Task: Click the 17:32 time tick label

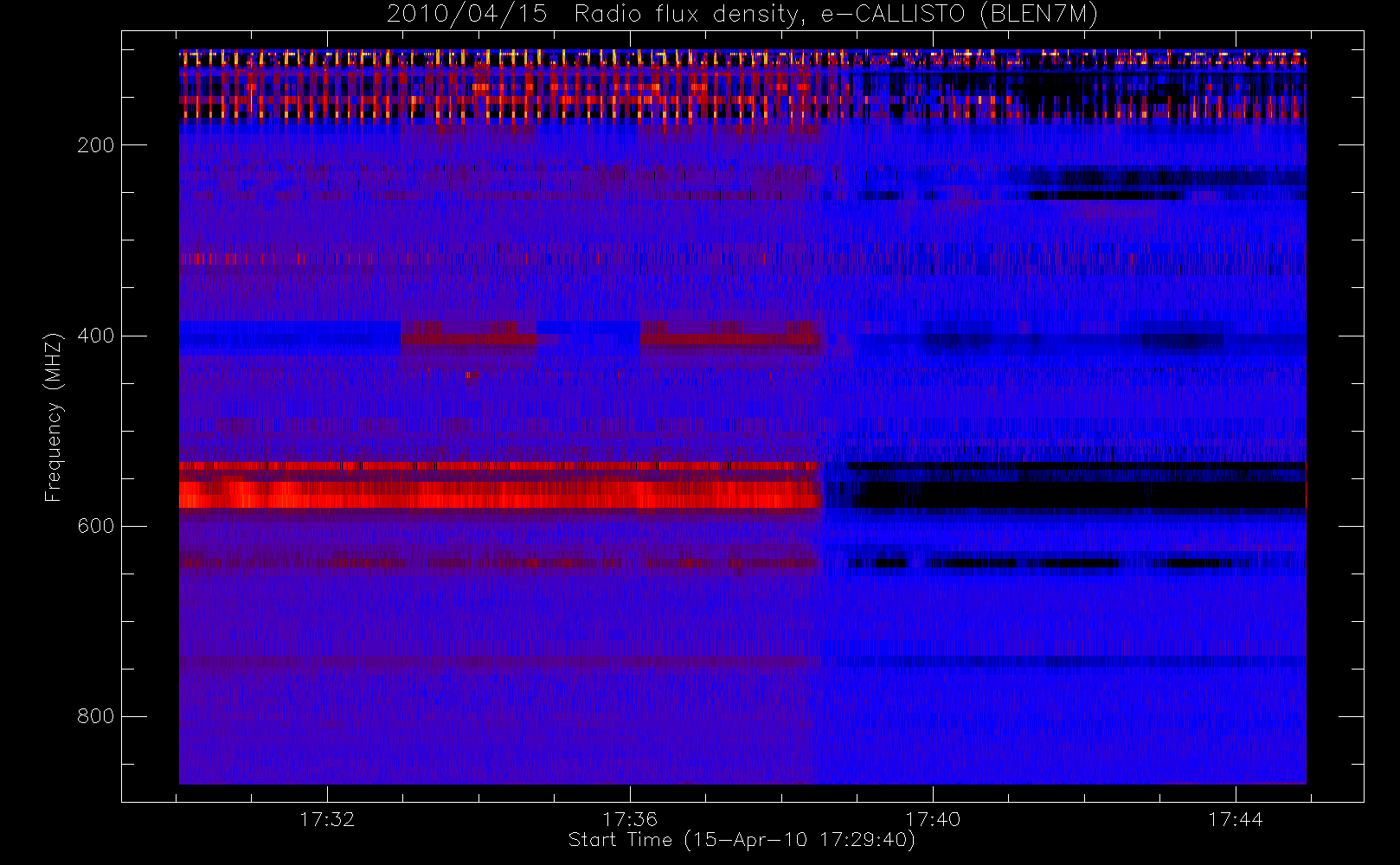Action: point(327,819)
